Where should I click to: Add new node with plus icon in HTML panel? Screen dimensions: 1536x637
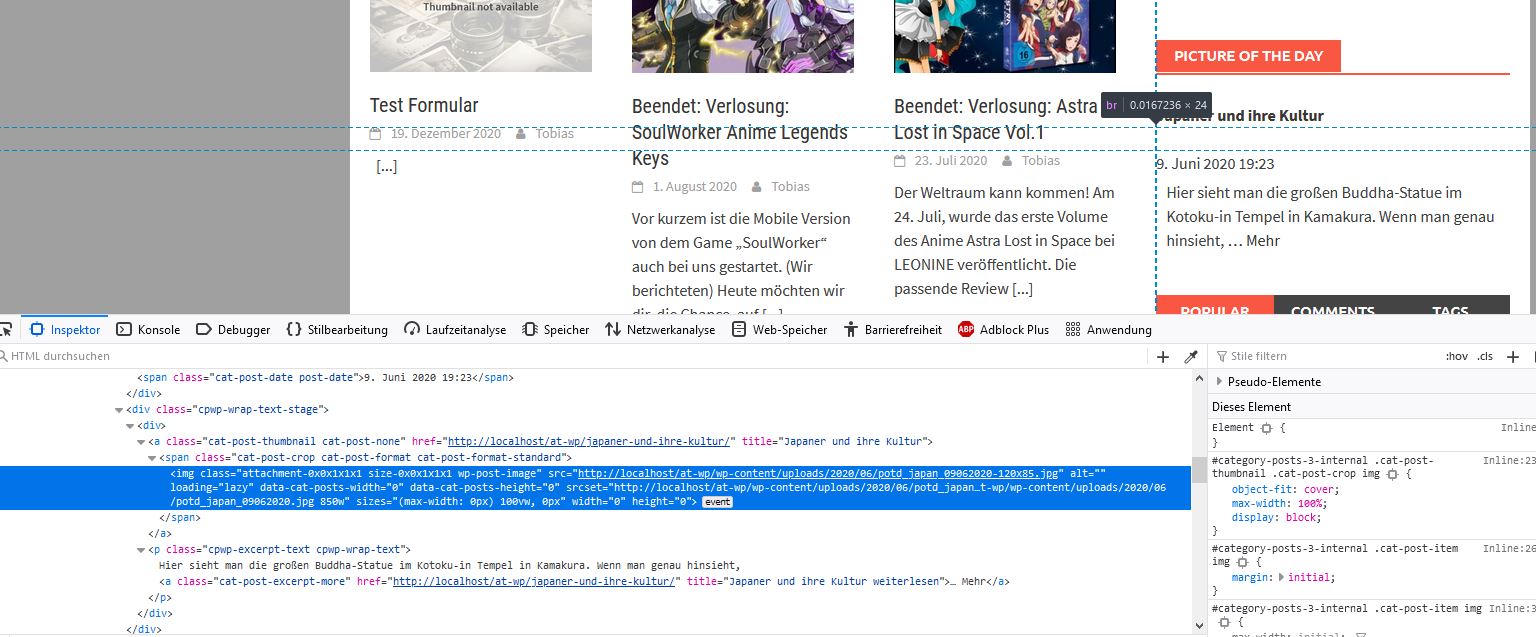pos(1163,357)
